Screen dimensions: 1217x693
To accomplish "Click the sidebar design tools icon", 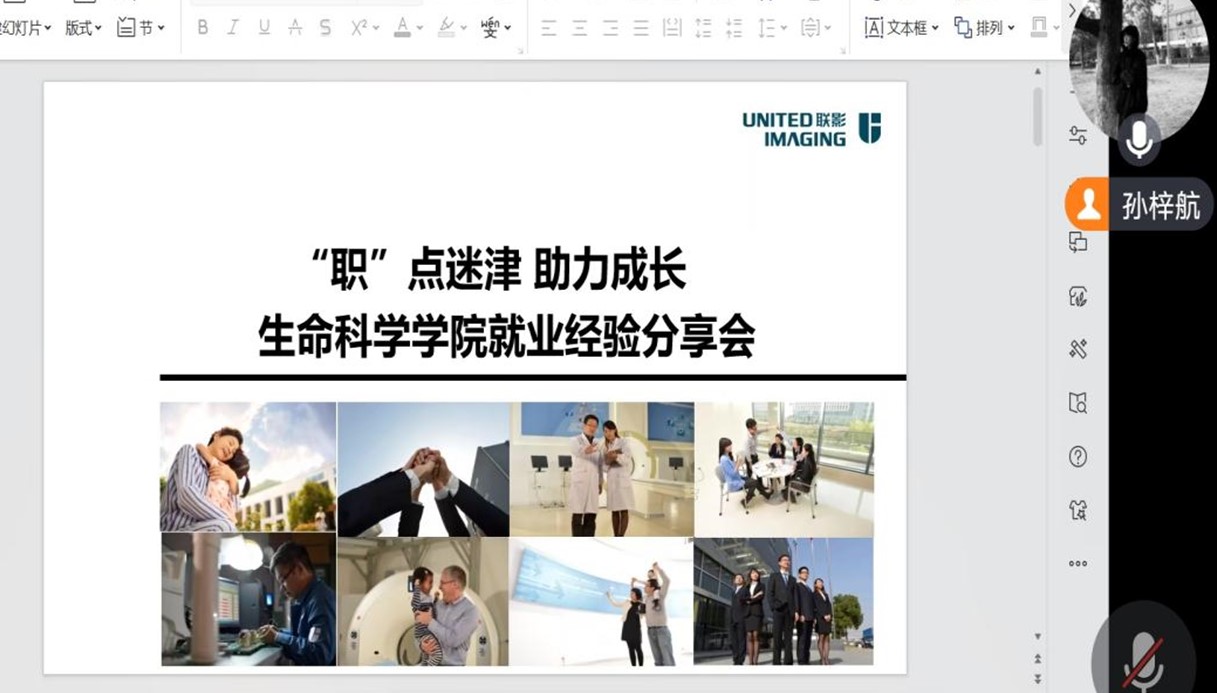I will coord(1078,349).
